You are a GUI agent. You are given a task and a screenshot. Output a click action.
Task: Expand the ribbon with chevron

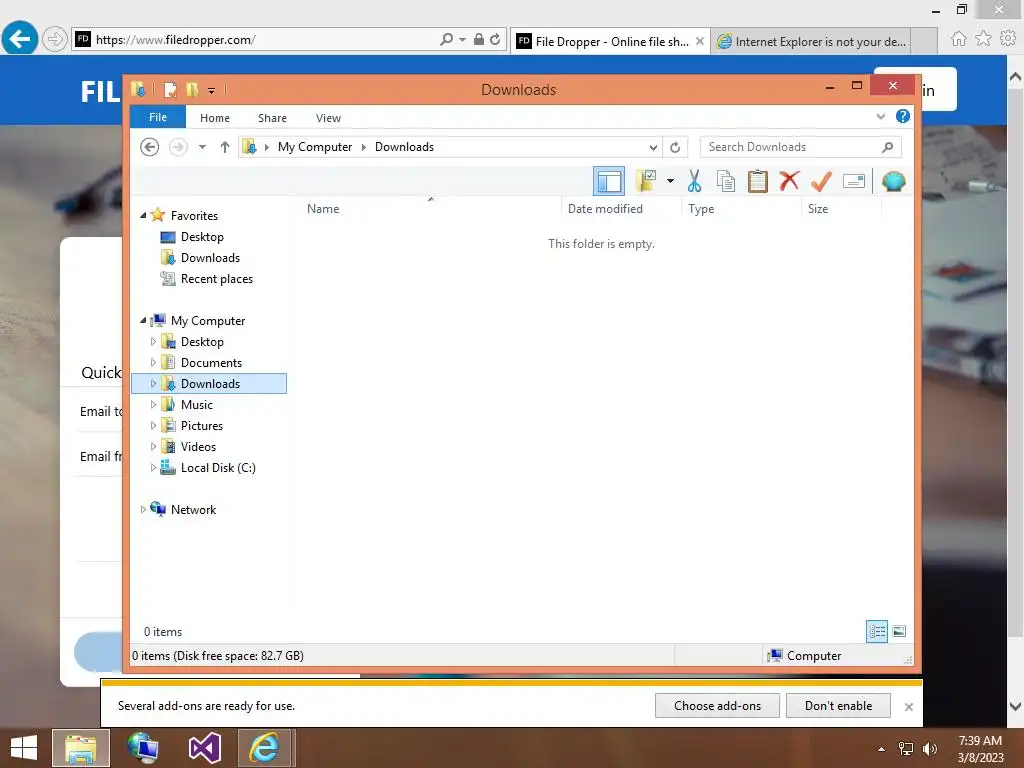click(x=880, y=116)
